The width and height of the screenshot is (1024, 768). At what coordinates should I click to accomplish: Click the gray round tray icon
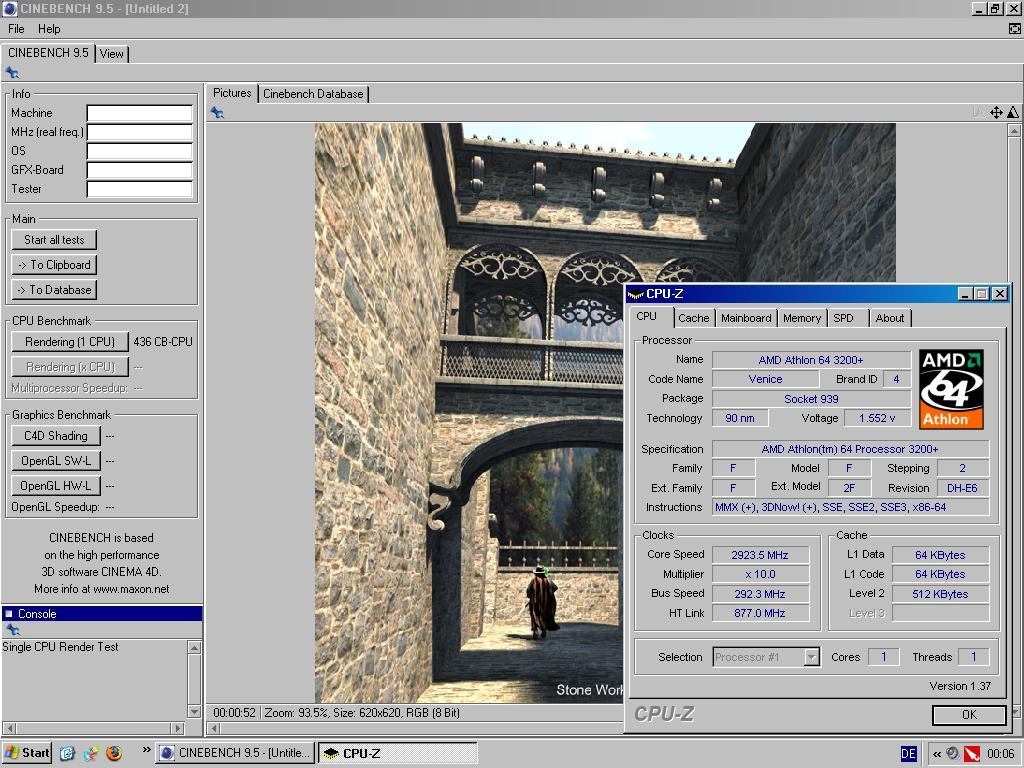[x=952, y=753]
